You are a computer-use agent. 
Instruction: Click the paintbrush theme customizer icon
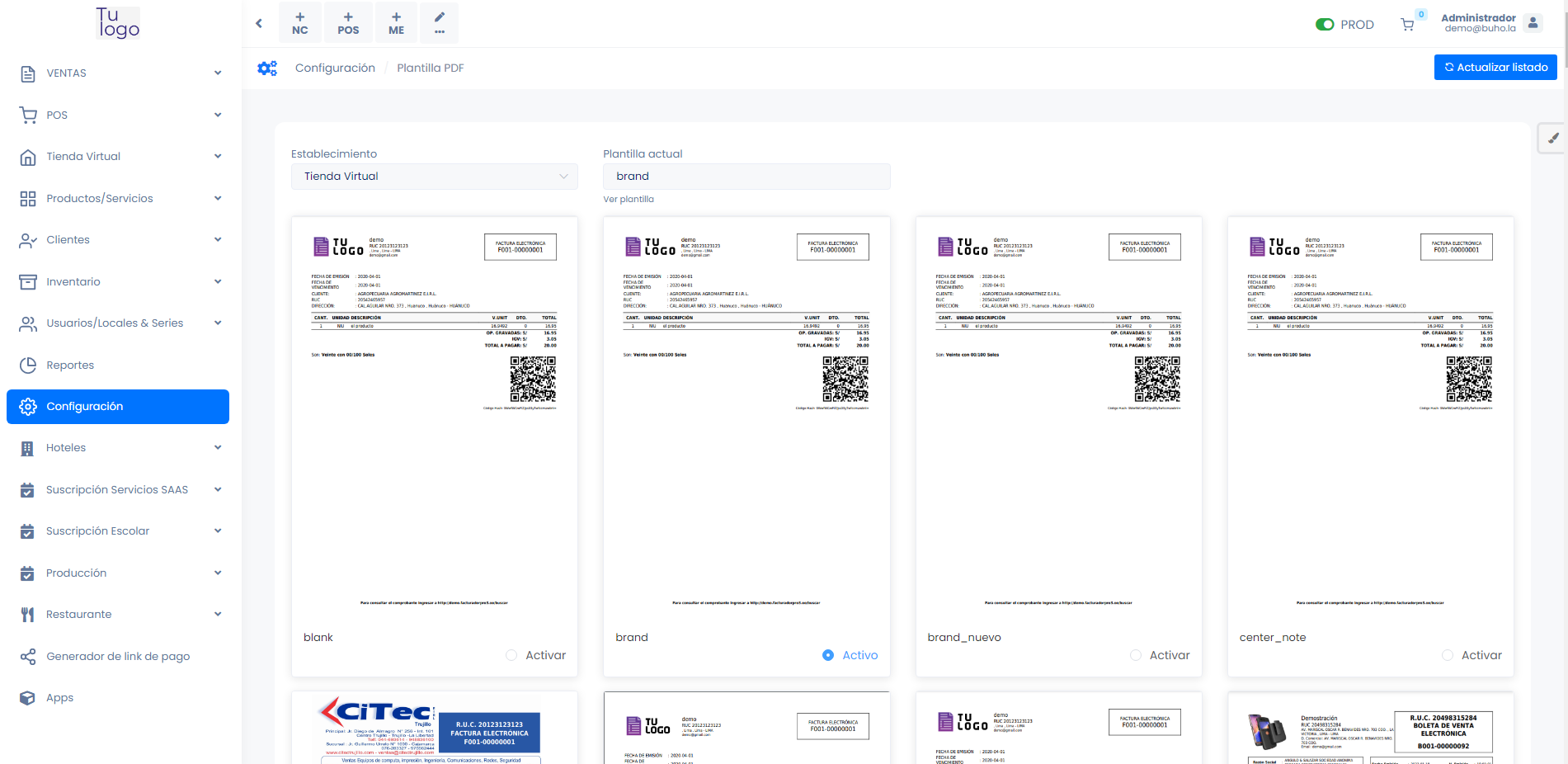click(1552, 139)
